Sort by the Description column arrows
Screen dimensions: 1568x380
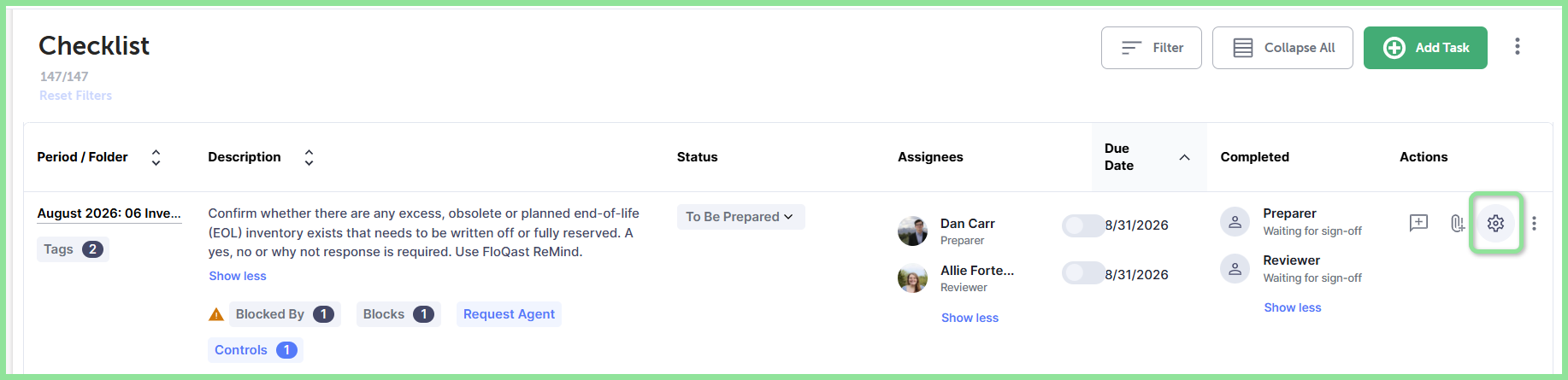(309, 157)
